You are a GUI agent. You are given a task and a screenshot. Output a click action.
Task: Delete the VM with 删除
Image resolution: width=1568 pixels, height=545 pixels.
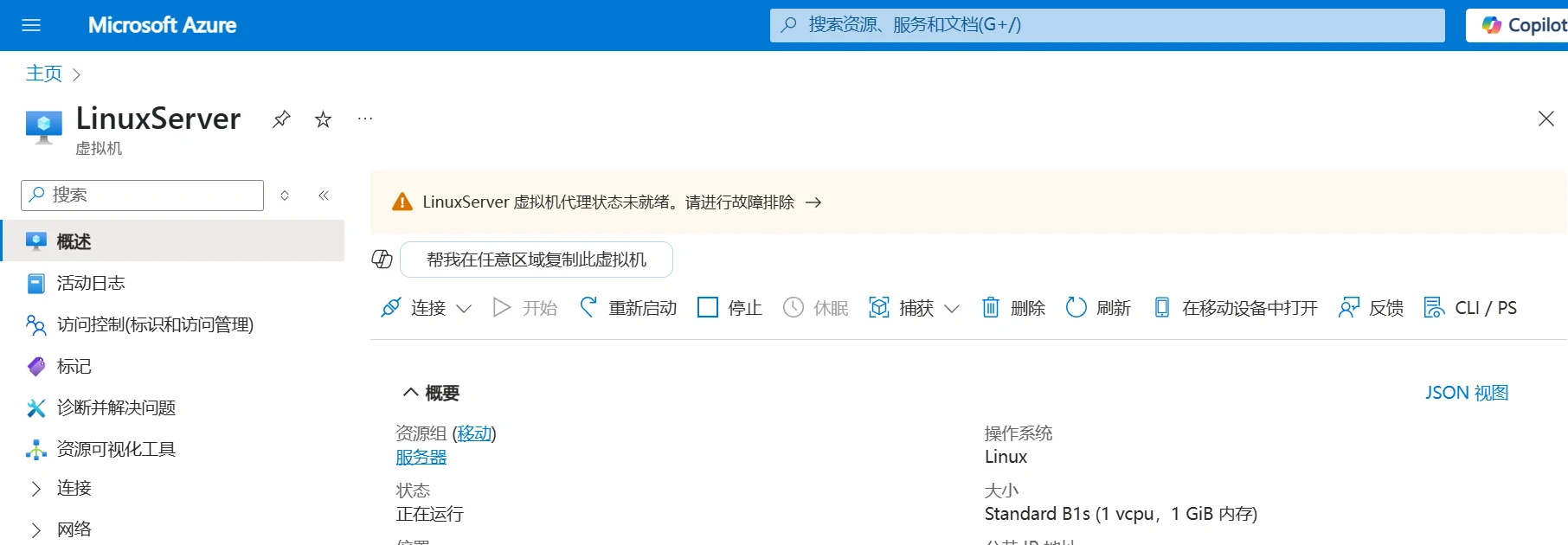[x=1013, y=308]
